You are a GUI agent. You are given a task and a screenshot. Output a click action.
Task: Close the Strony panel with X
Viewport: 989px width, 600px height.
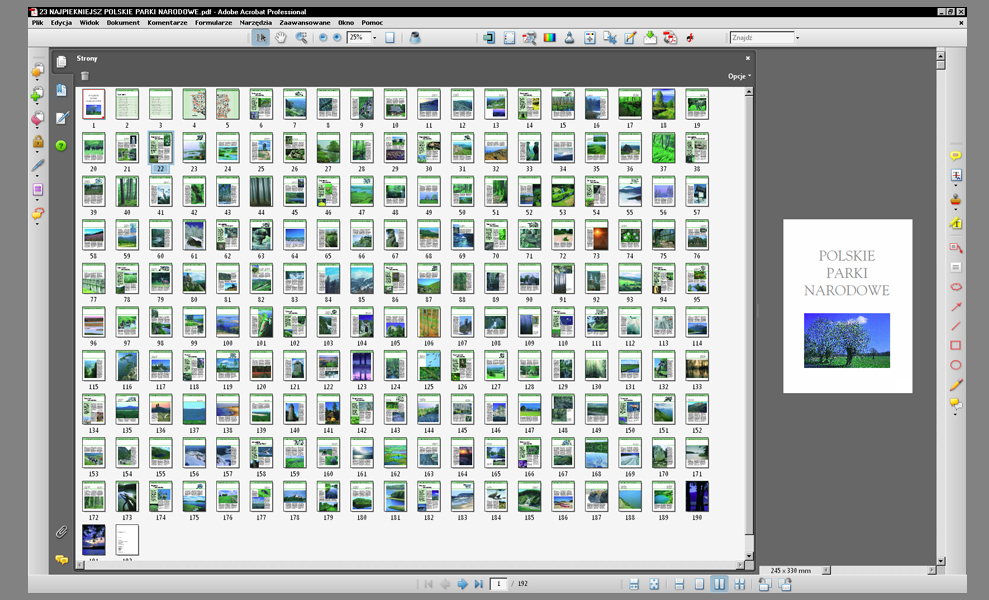click(748, 58)
